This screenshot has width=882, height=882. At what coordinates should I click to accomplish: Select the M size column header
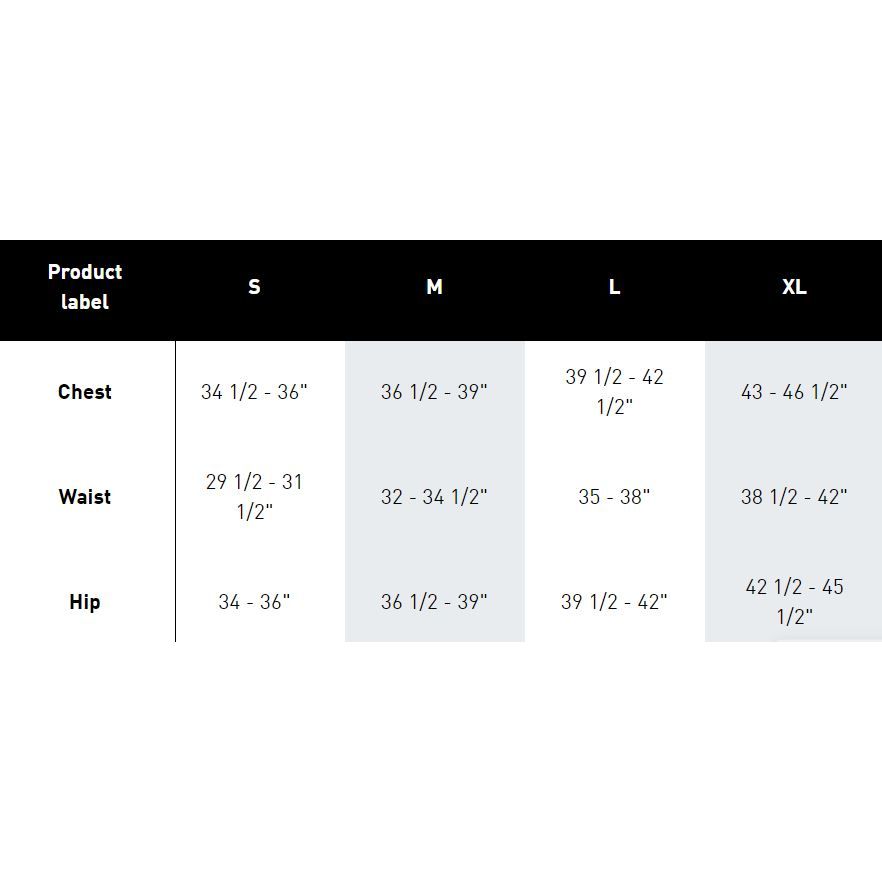pyautogui.click(x=434, y=287)
